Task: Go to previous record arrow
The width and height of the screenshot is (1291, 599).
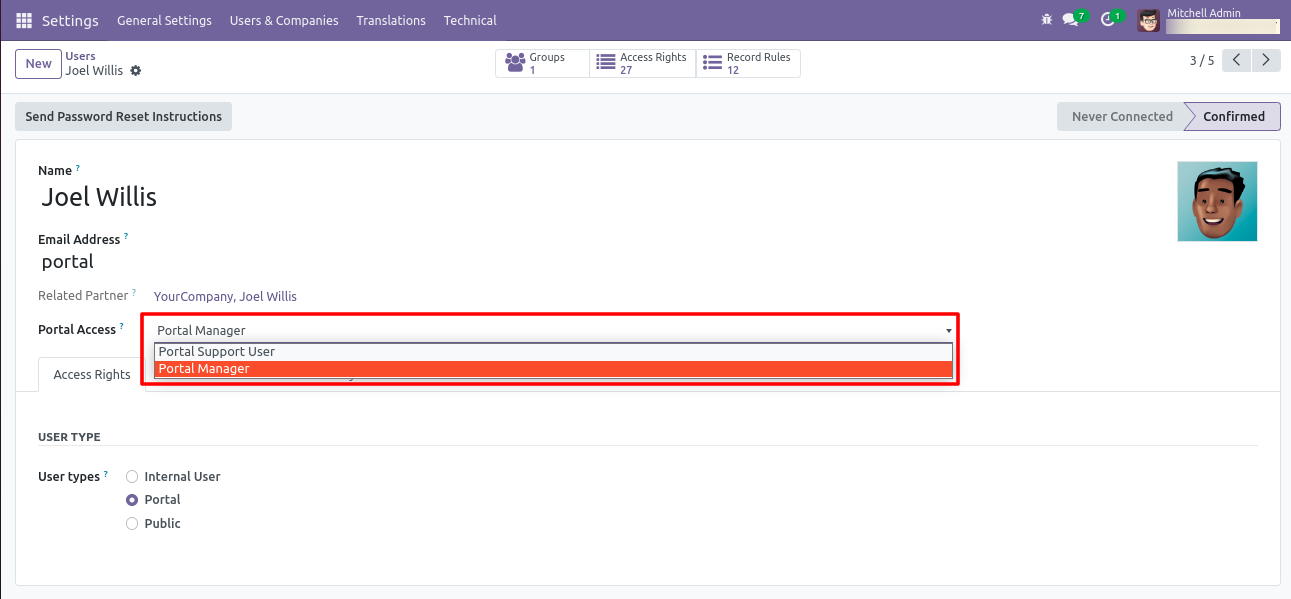Action: [x=1237, y=60]
